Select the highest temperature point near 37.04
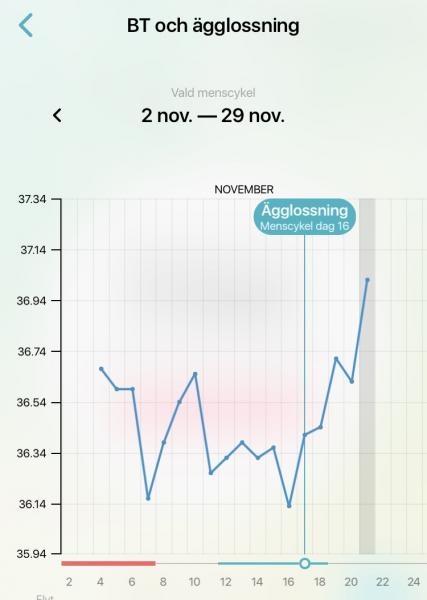The height and width of the screenshot is (600, 427). coord(367,280)
